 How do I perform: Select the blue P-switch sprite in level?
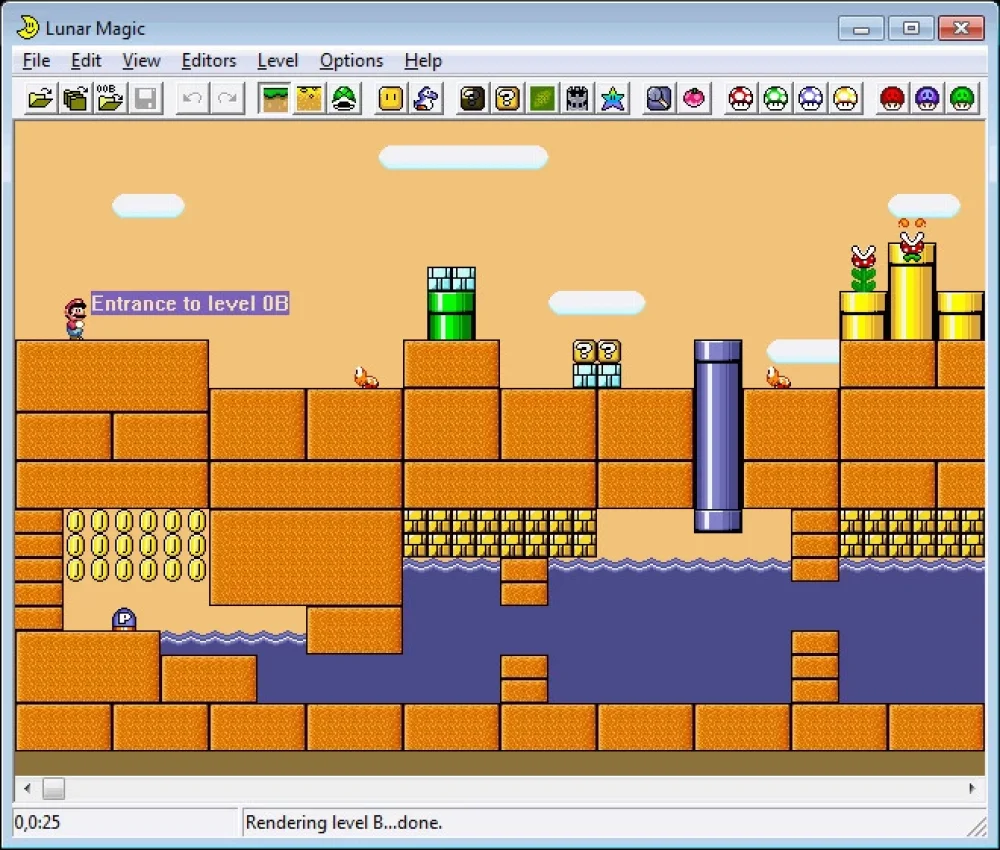coord(124,619)
